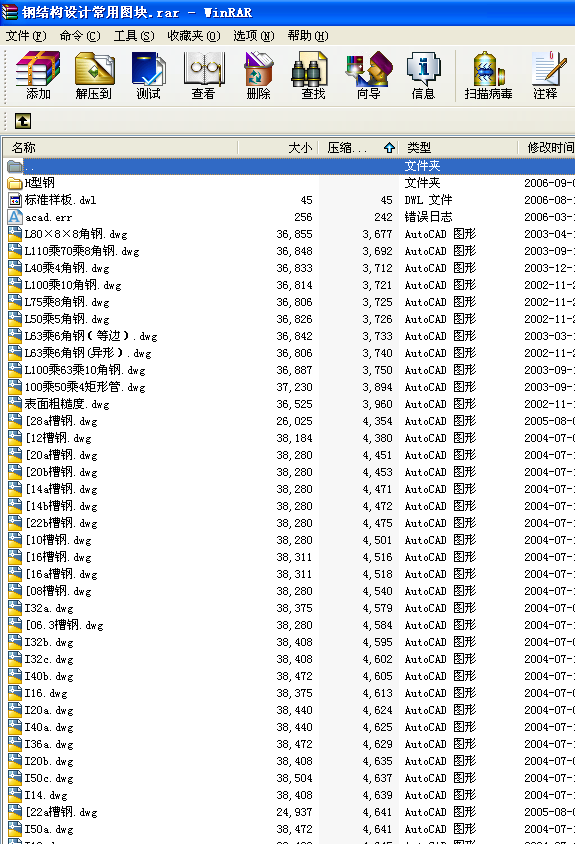Sort by Name (名称) column header
Viewport: 575px width, 844px height.
pyautogui.click(x=120, y=147)
